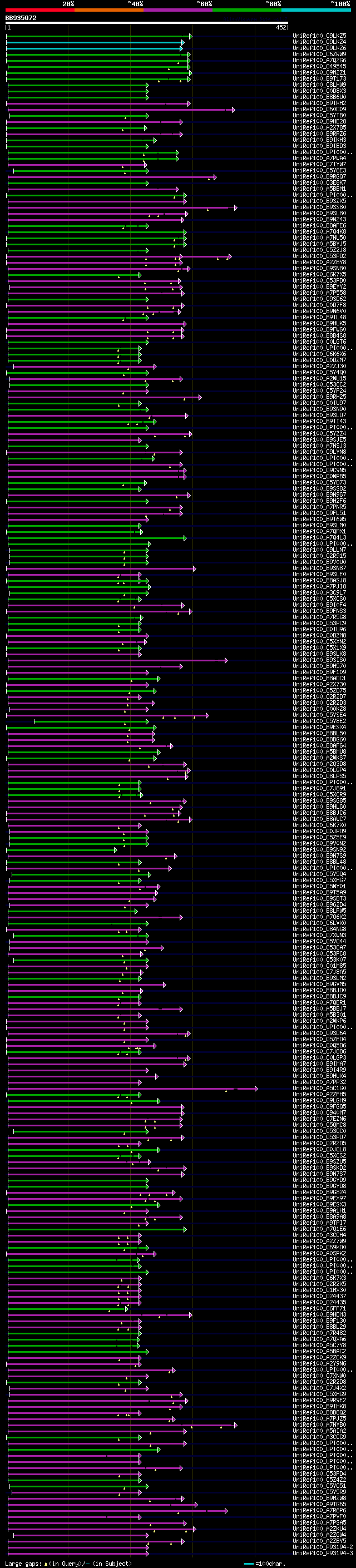The height and width of the screenshot is (1568, 356).
Task: Click the orange ~40% identity color segment
Action: [x=109, y=10]
